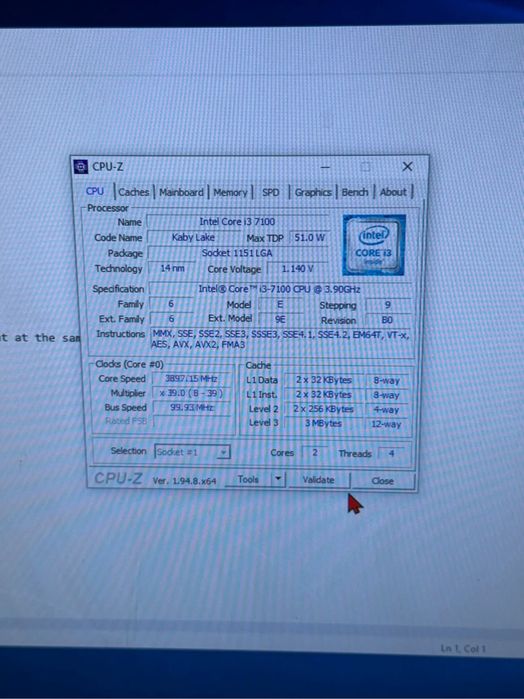The height and width of the screenshot is (699, 524).
Task: Click the Multiplier value 'x 39.0 (8 - 39)'
Action: coord(191,393)
